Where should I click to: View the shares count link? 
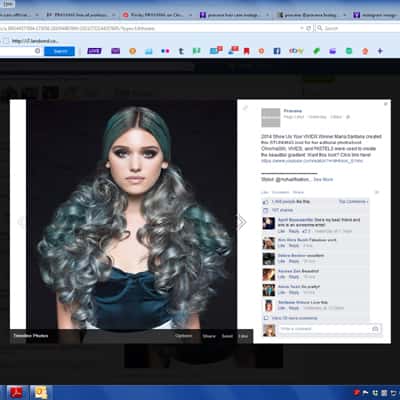tap(282, 210)
